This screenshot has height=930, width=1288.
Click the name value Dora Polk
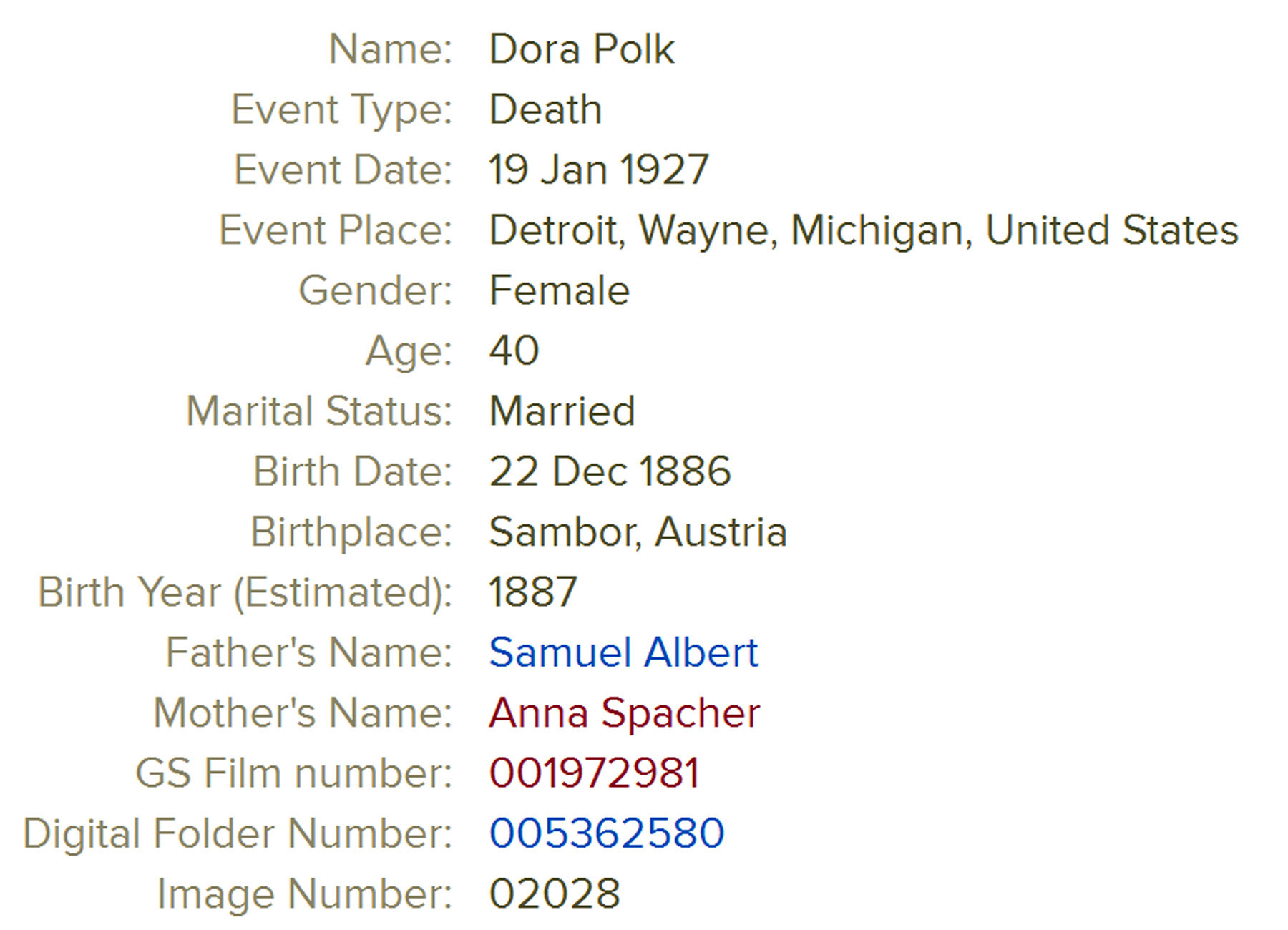[581, 49]
